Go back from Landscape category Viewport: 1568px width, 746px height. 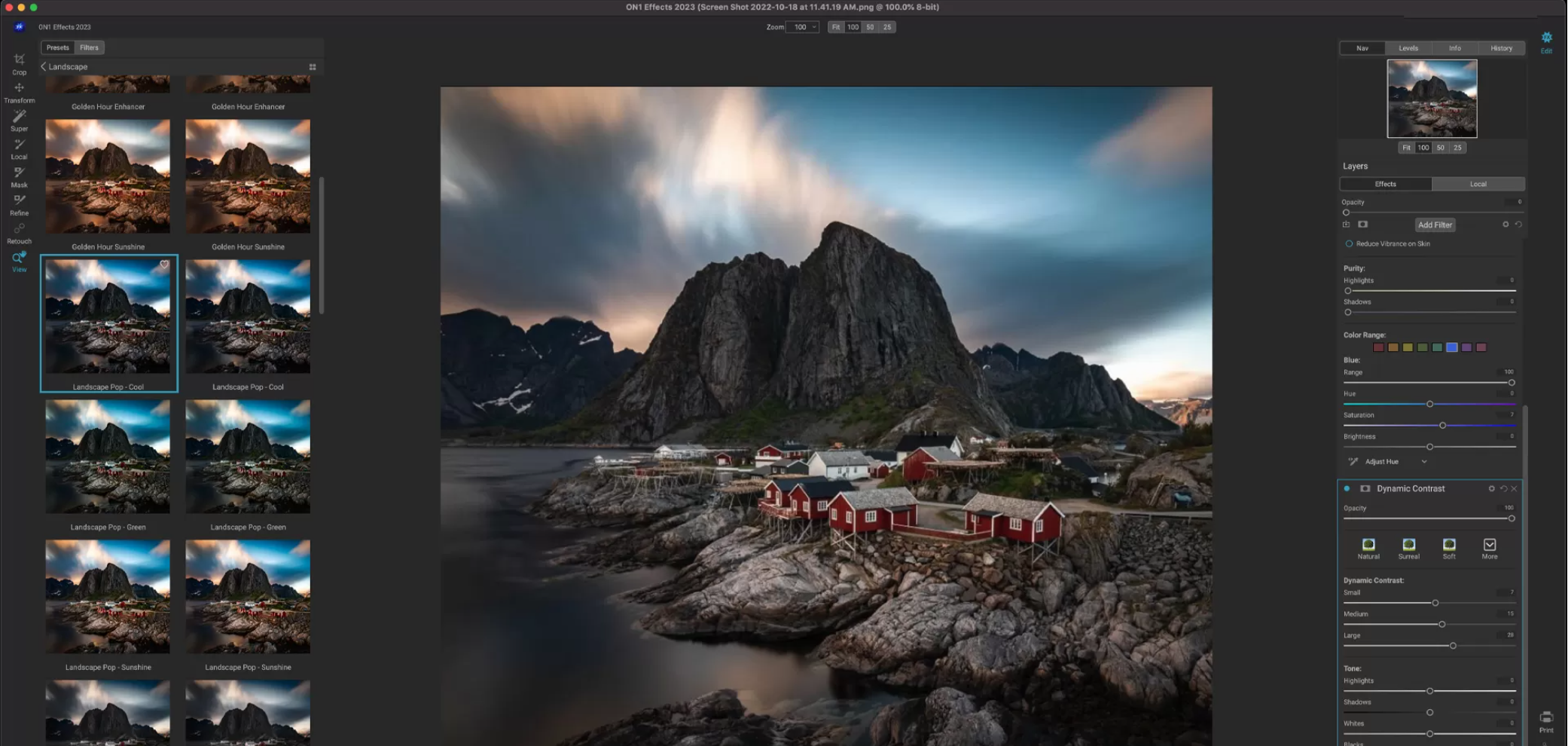43,66
